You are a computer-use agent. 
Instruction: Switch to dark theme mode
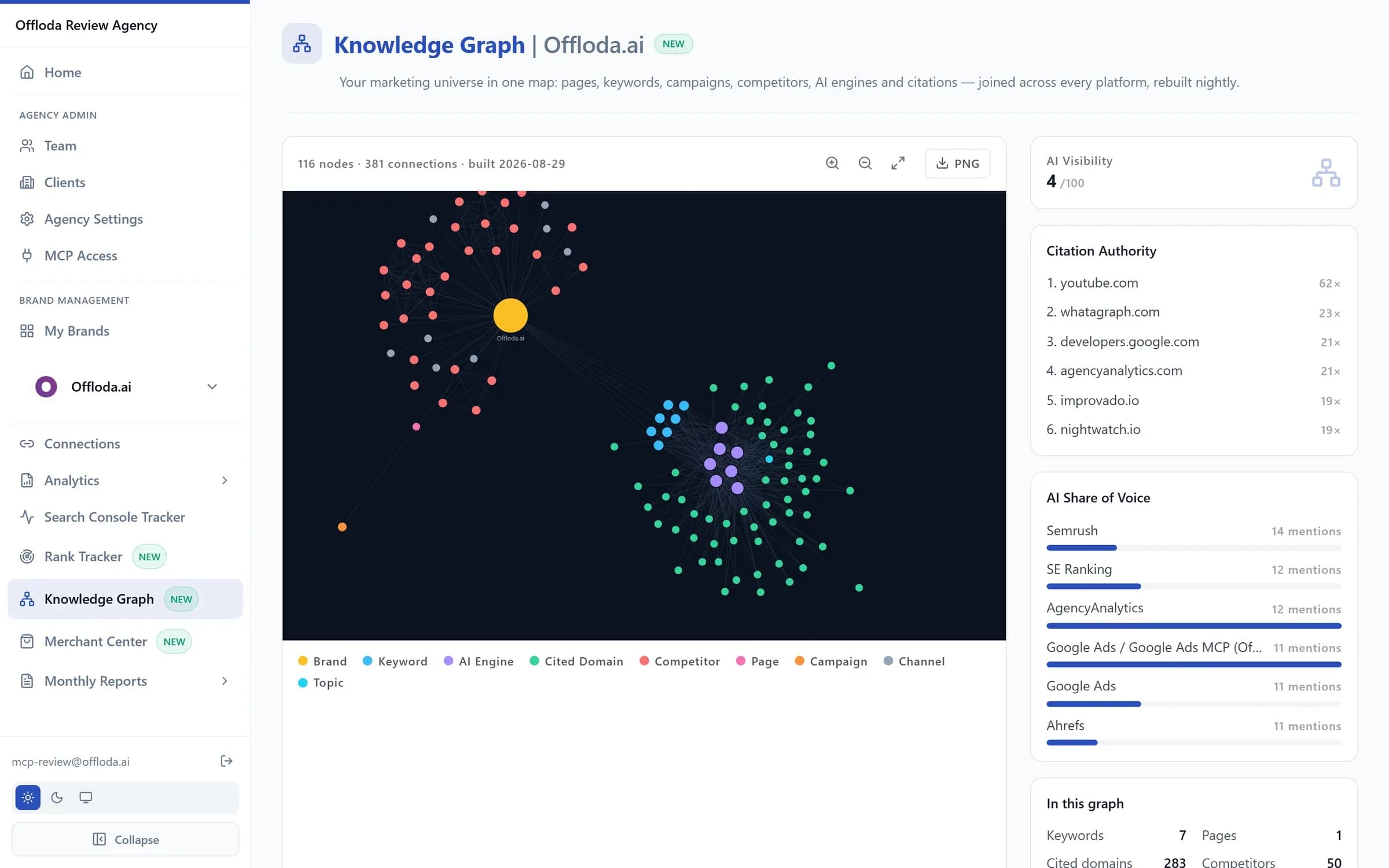click(57, 797)
